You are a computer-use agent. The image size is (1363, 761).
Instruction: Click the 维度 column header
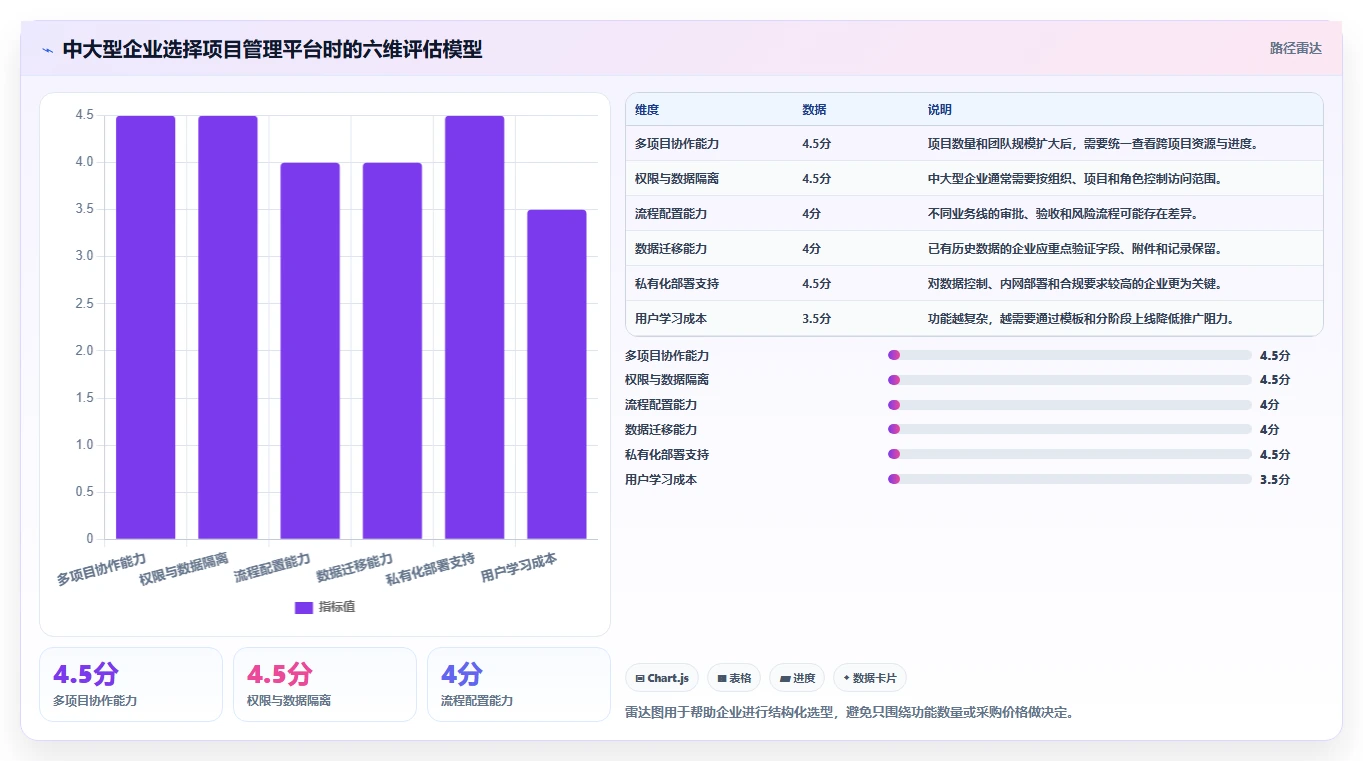pyautogui.click(x=647, y=110)
